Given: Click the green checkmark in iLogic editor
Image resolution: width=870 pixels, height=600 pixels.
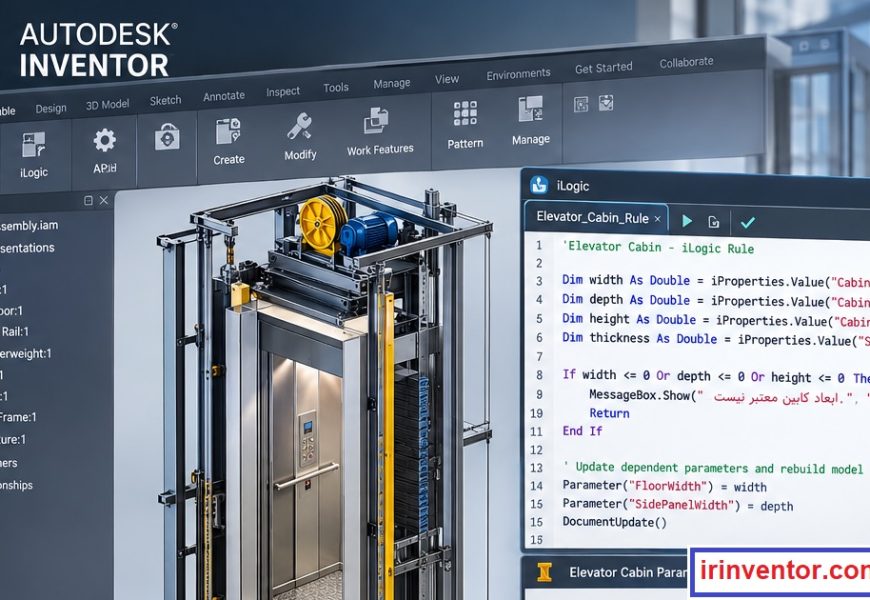Looking at the screenshot, I should (747, 223).
